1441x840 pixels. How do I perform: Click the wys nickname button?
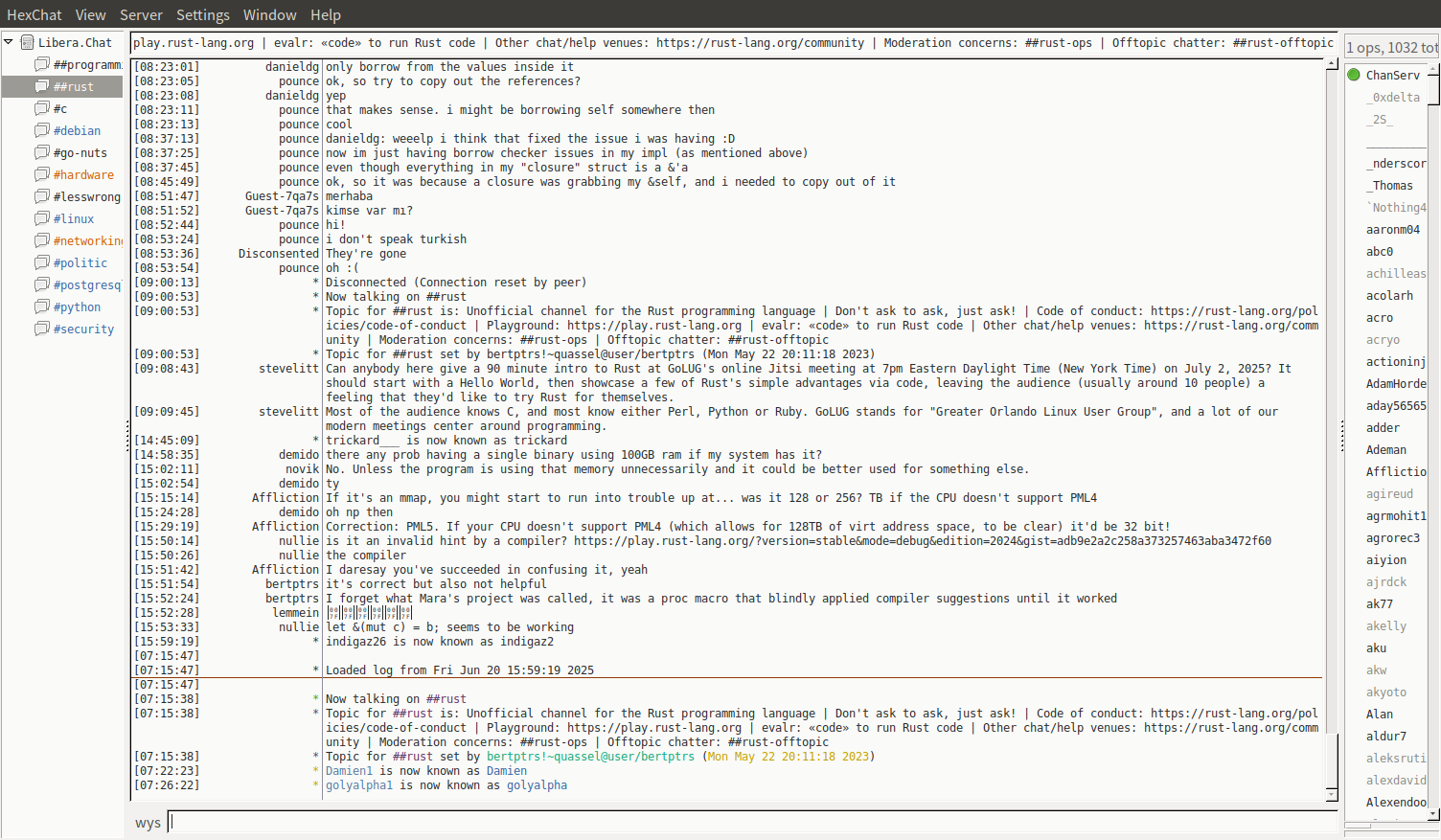(x=148, y=823)
